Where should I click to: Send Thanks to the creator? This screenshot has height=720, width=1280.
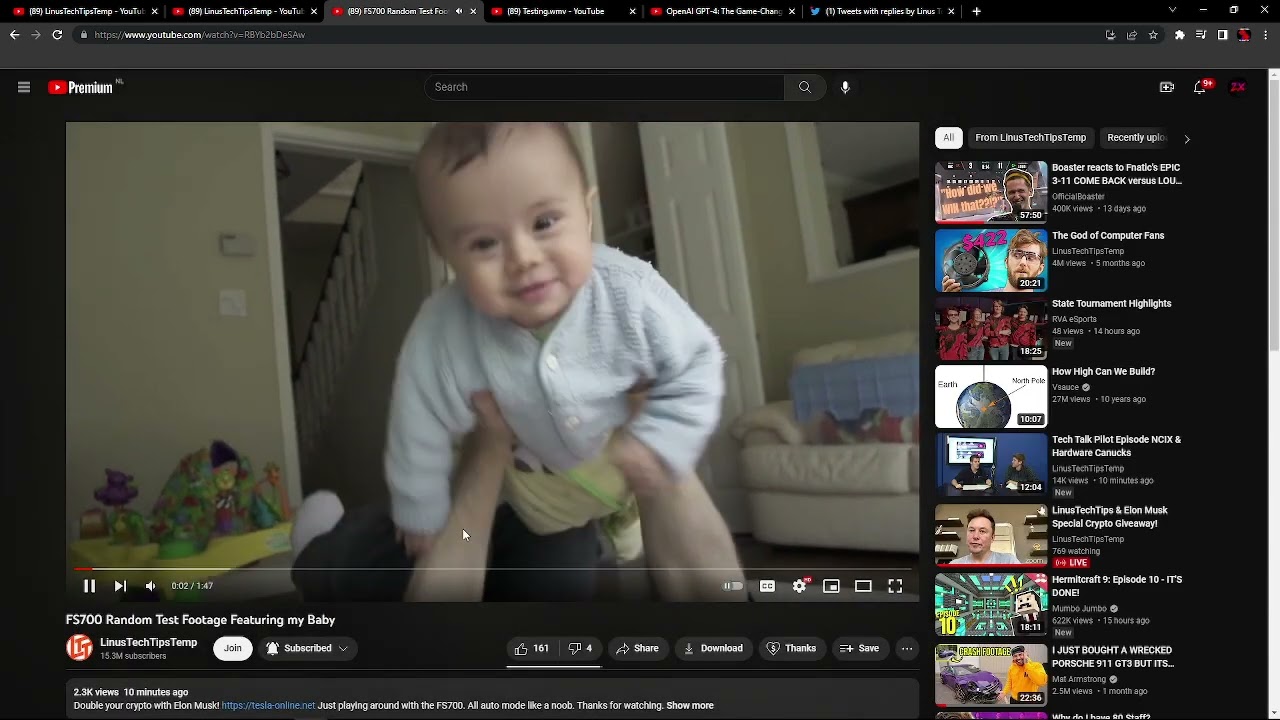pyautogui.click(x=791, y=648)
